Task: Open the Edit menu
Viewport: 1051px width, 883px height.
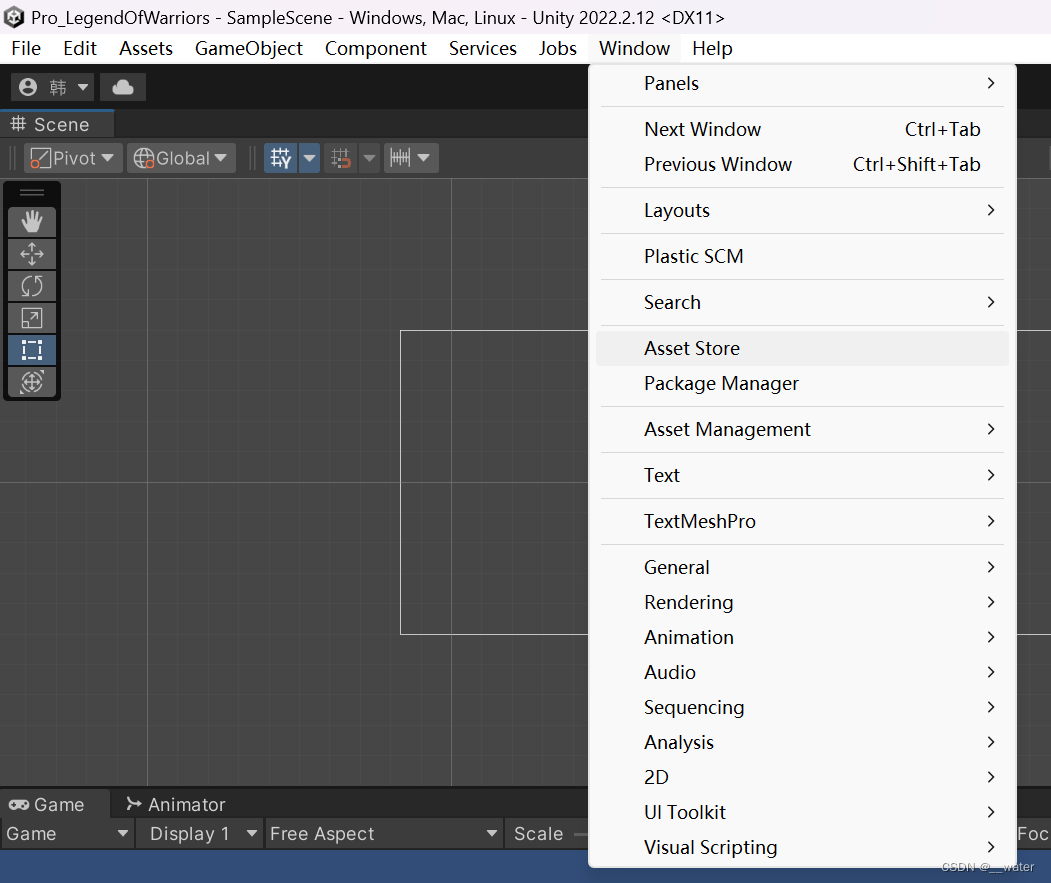Action: [x=80, y=48]
